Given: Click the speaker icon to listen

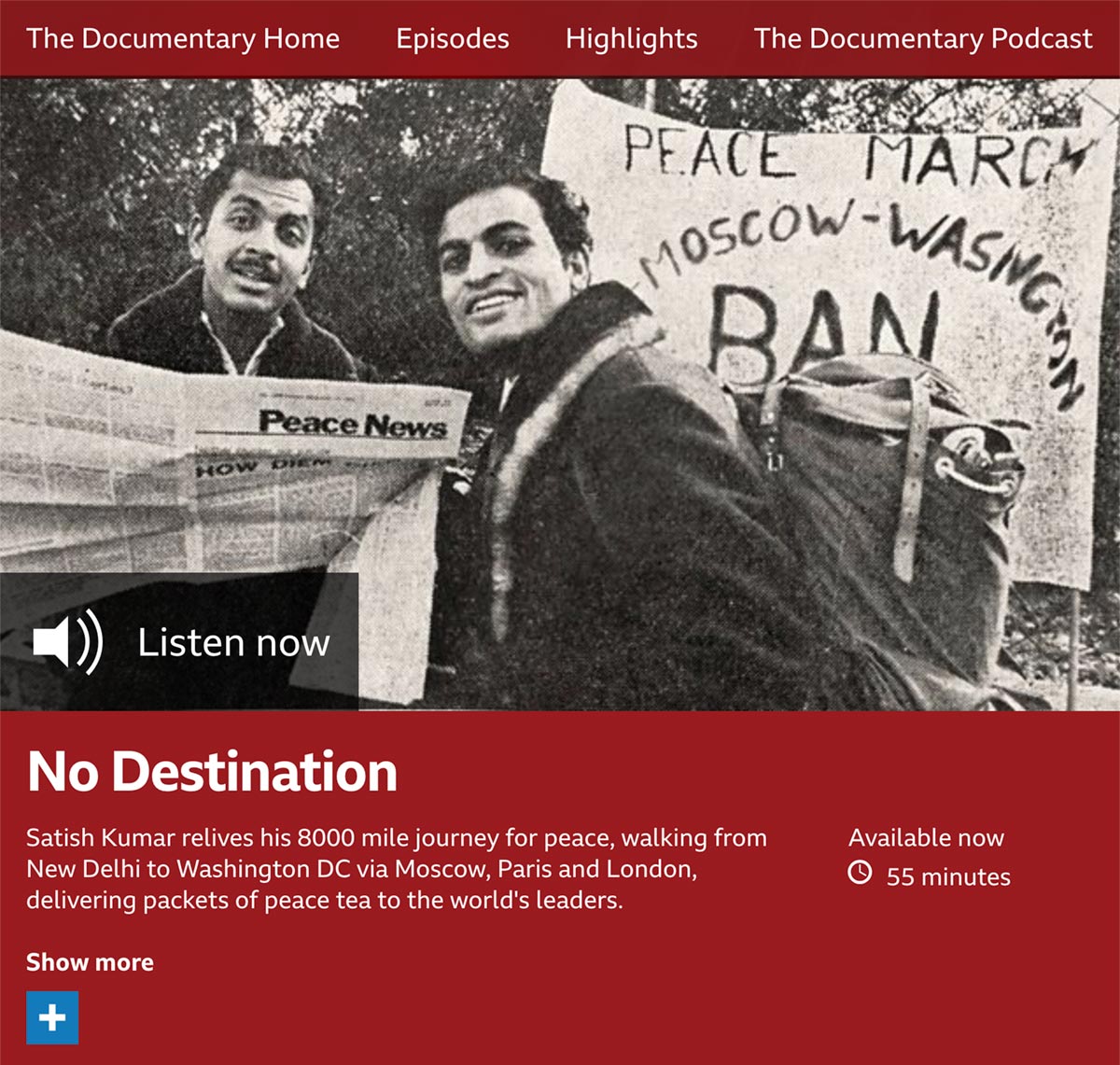Looking at the screenshot, I should pyautogui.click(x=67, y=642).
